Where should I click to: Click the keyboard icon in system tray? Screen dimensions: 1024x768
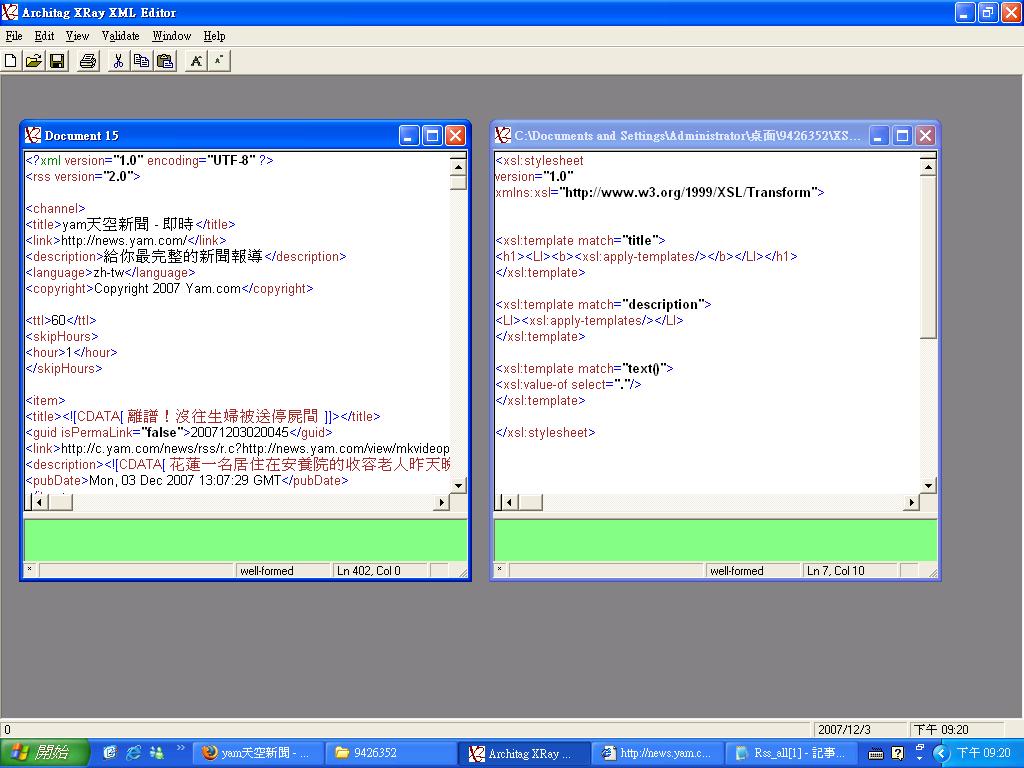[x=876, y=754]
